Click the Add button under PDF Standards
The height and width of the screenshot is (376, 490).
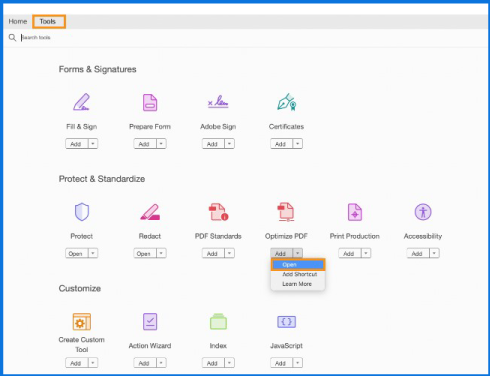(213, 253)
